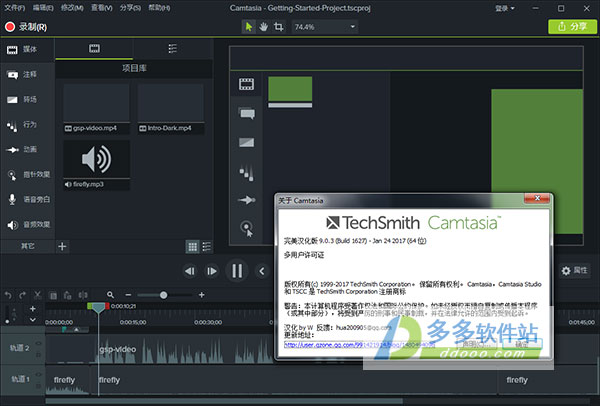This screenshot has height=406, width=600.
Task: Open the 修改(M) menu
Action: [x=72, y=8]
